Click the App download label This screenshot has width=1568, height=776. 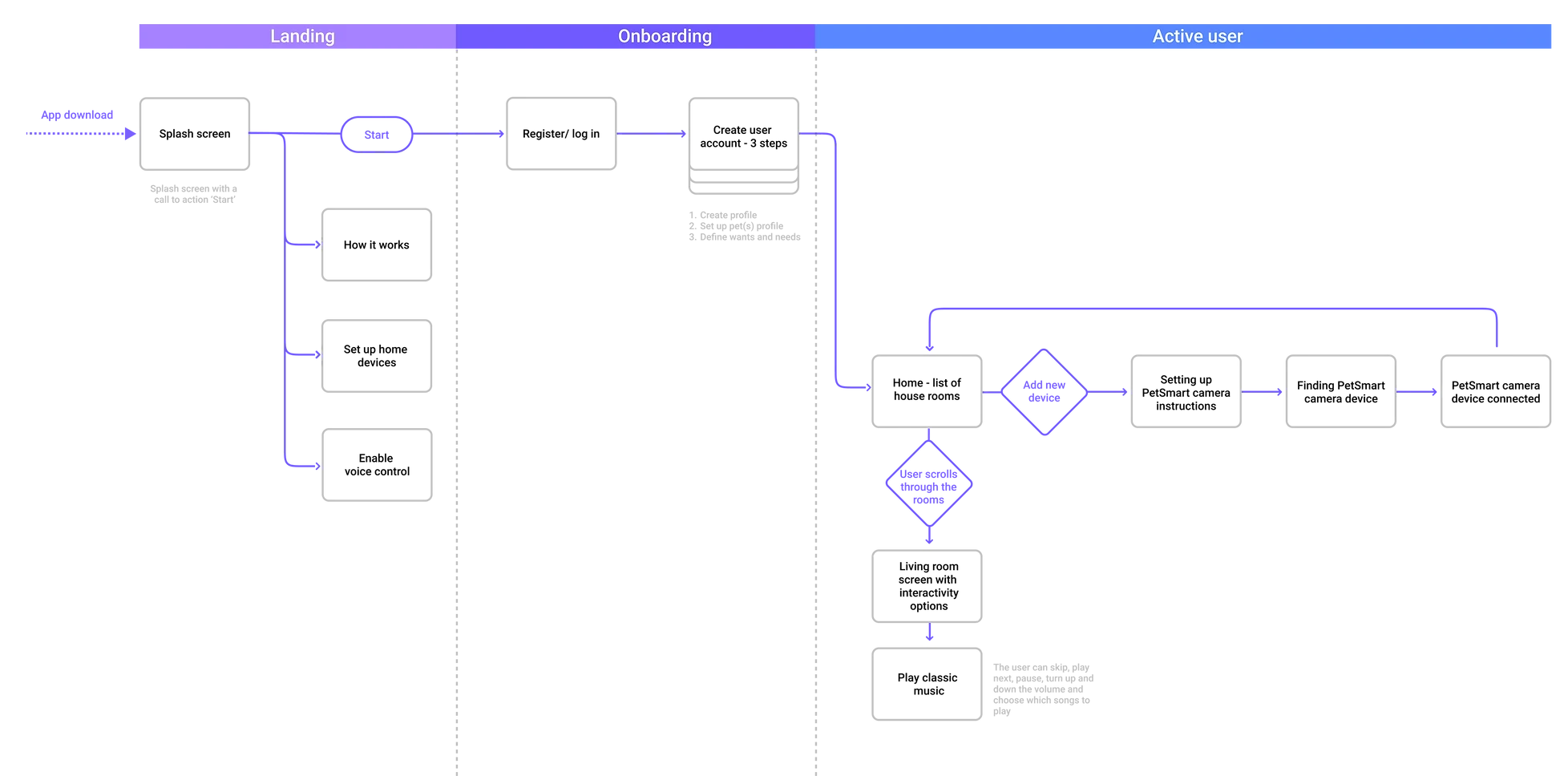pyautogui.click(x=77, y=115)
